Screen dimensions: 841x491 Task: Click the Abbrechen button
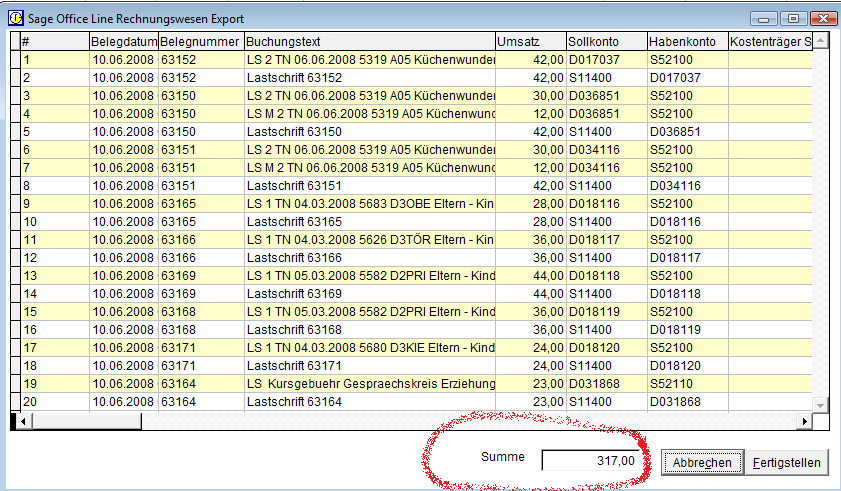702,463
